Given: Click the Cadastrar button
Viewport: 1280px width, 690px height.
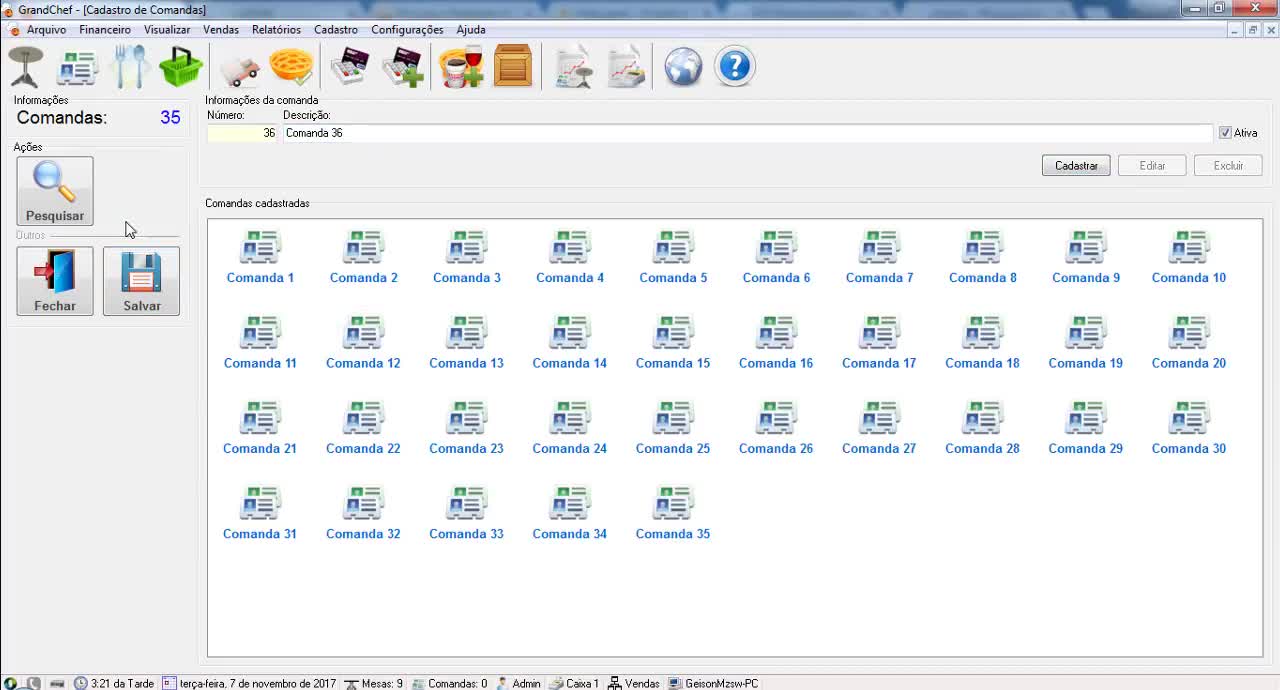Looking at the screenshot, I should (x=1076, y=166).
